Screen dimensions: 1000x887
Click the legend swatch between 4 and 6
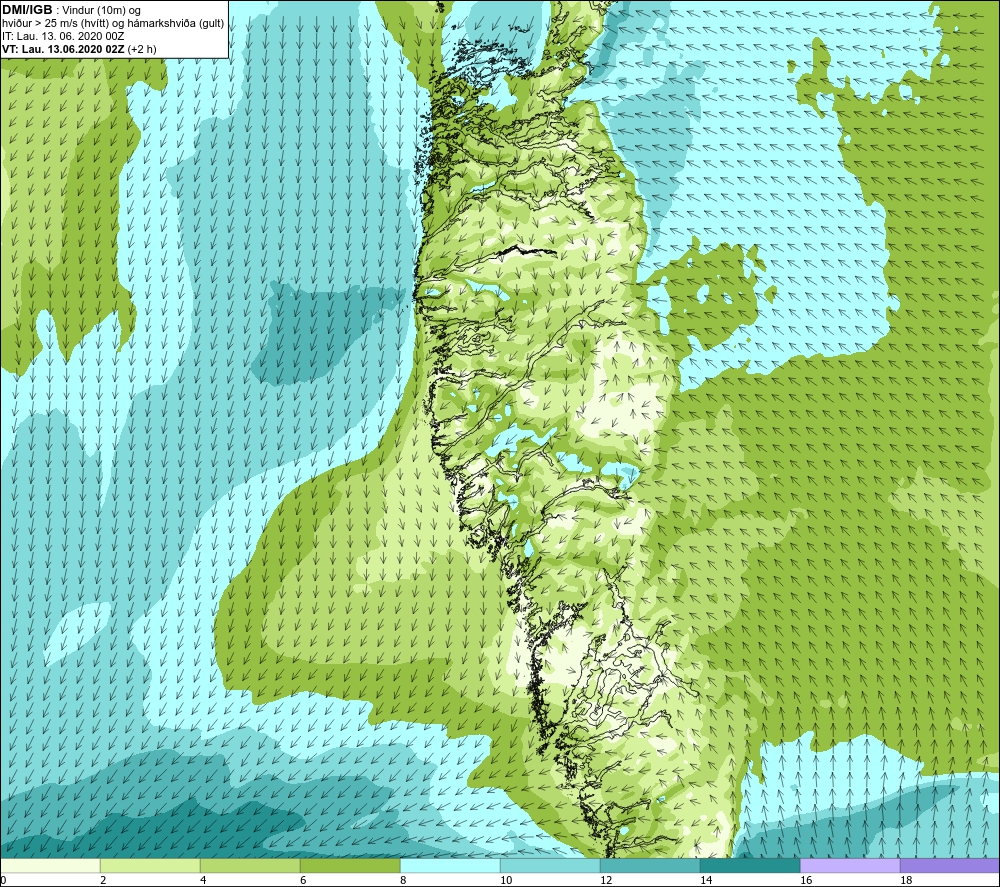tap(250, 865)
